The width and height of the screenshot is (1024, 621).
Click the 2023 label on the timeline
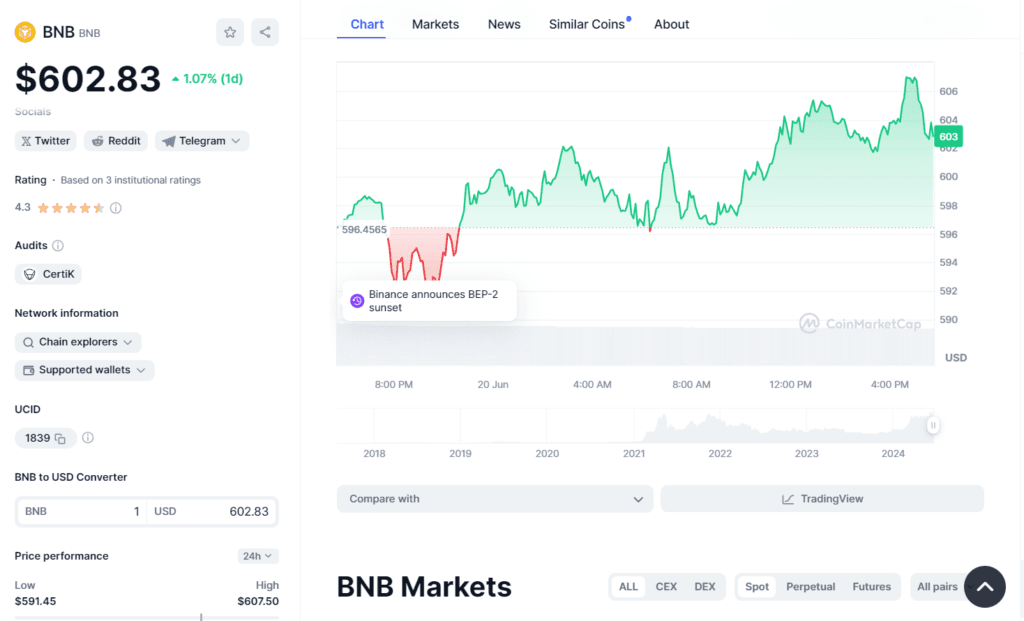click(807, 454)
